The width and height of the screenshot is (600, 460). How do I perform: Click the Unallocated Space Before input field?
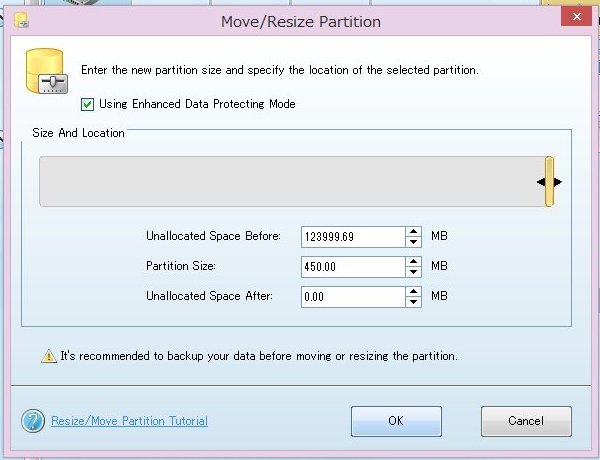pyautogui.click(x=353, y=237)
